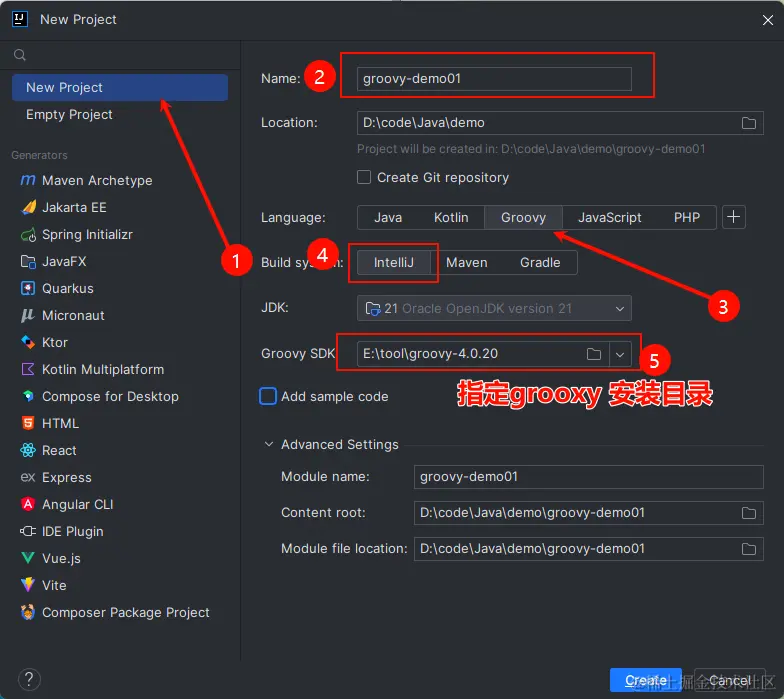Screen dimensions: 784x699
Task: Click the Express generator icon
Action: [28, 477]
